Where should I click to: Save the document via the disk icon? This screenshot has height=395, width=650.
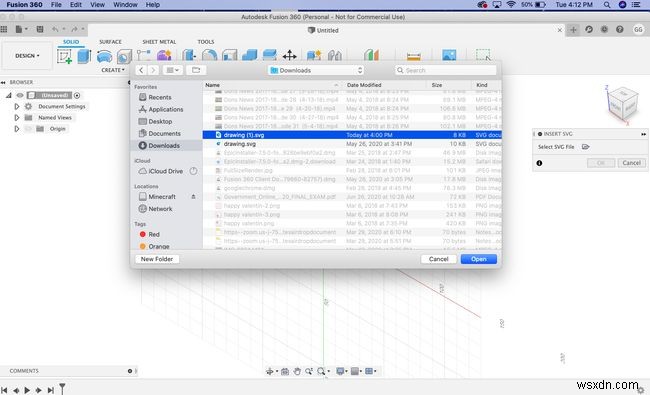(40, 29)
